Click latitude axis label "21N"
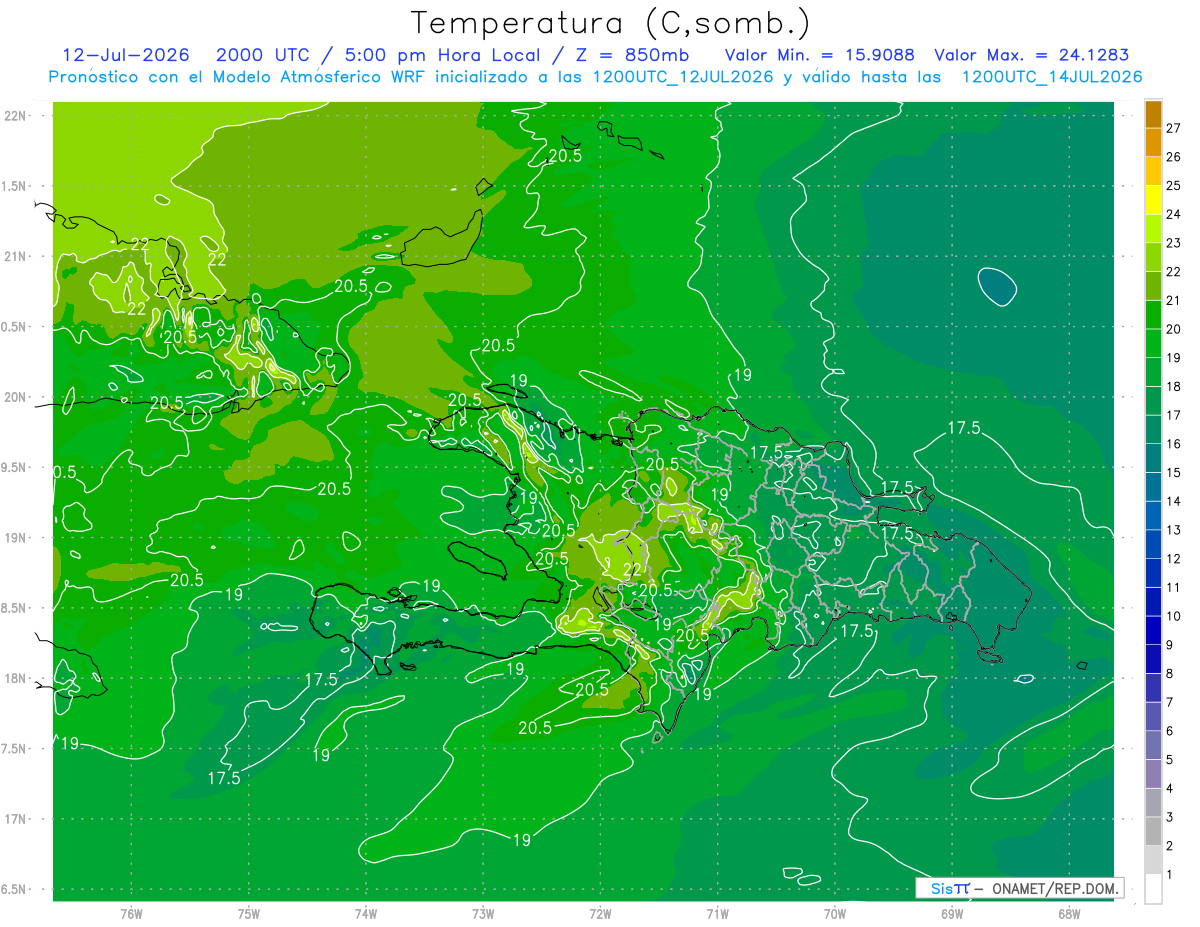1200x927 pixels. coord(15,256)
